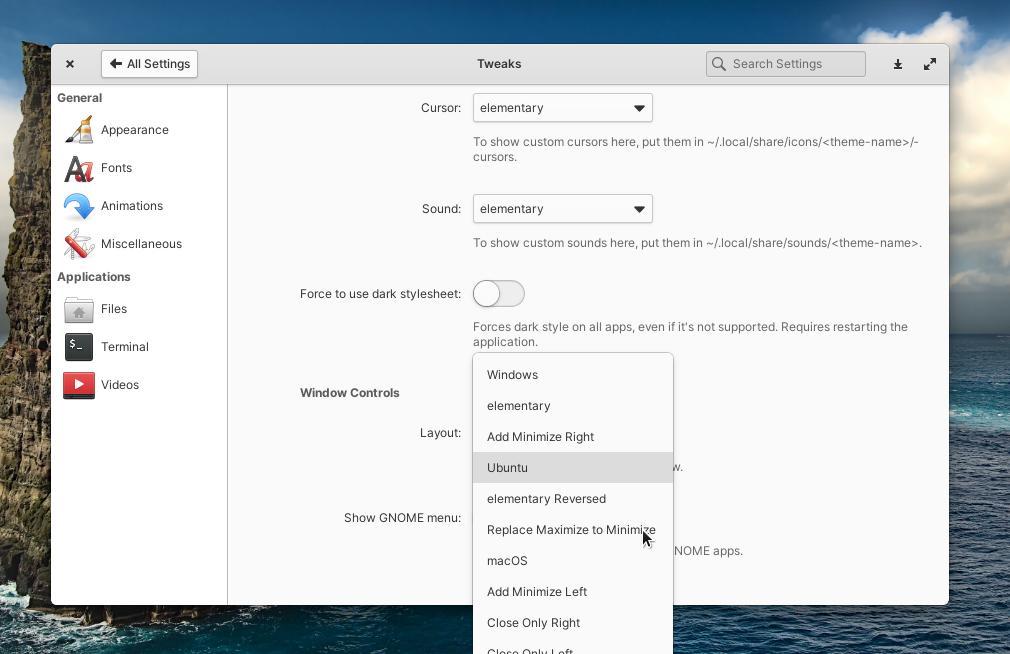Collapse the open Layout dropdown
The width and height of the screenshot is (1010, 654).
[x=562, y=432]
